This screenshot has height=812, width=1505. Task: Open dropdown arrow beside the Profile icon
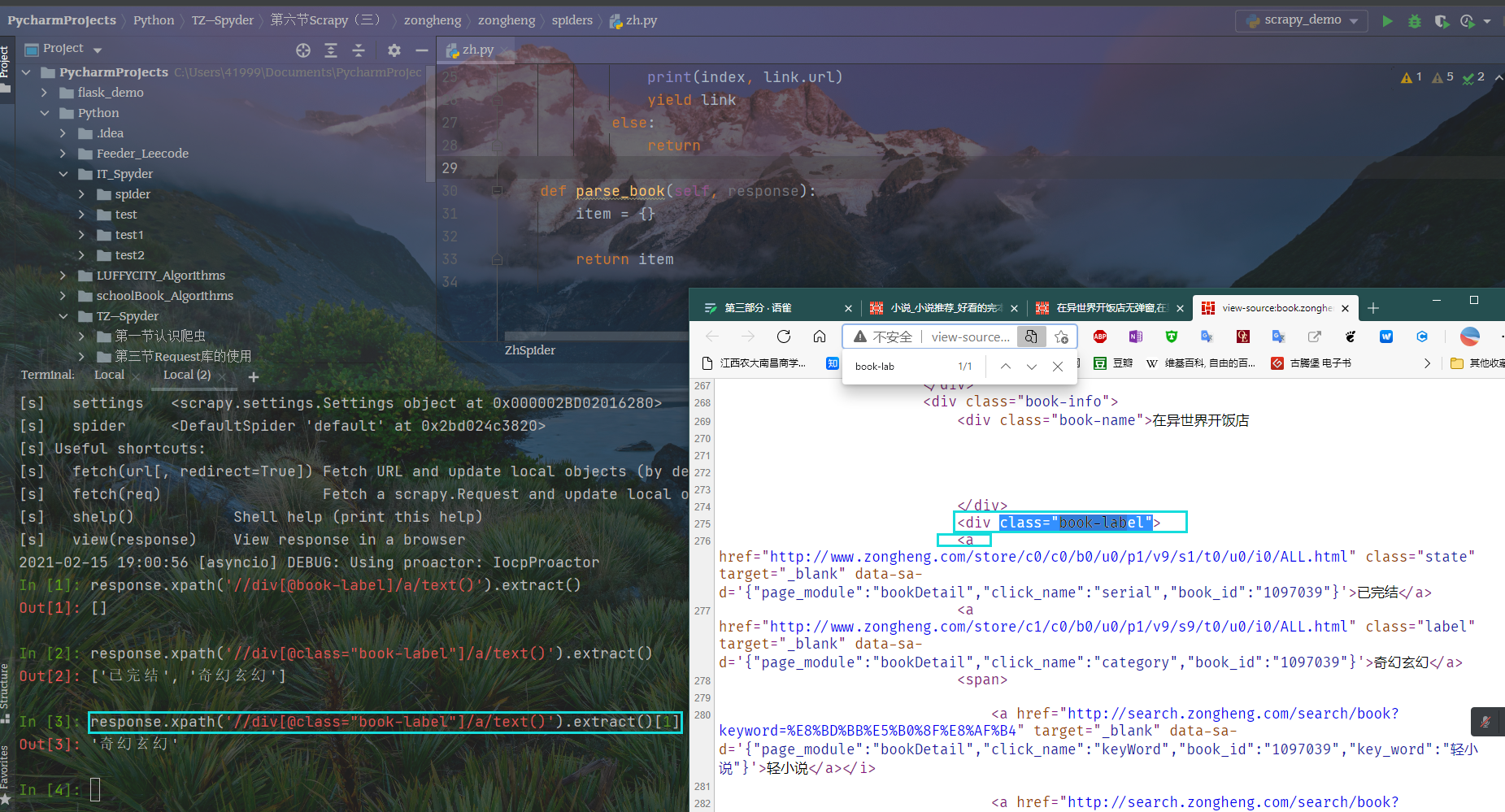[1487, 22]
